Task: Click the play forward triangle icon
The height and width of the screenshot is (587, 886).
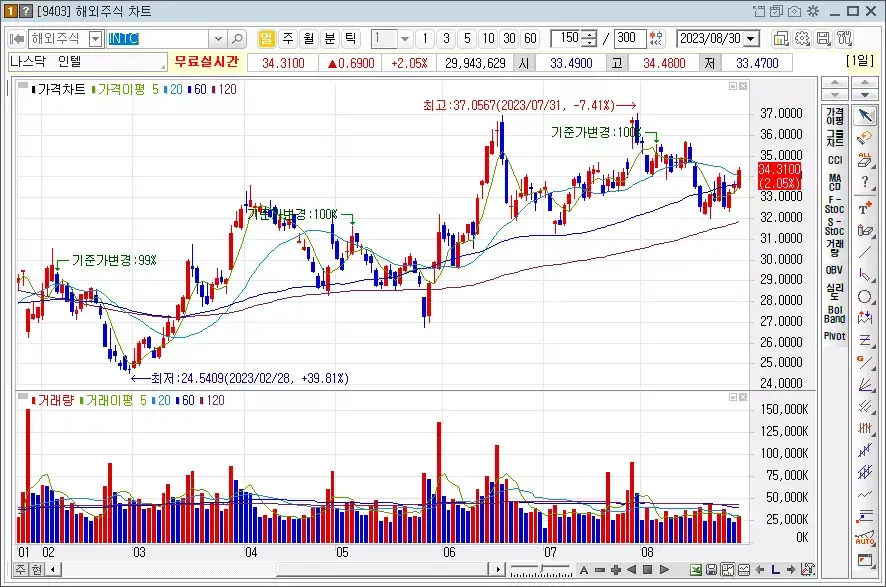Action: click(x=664, y=569)
